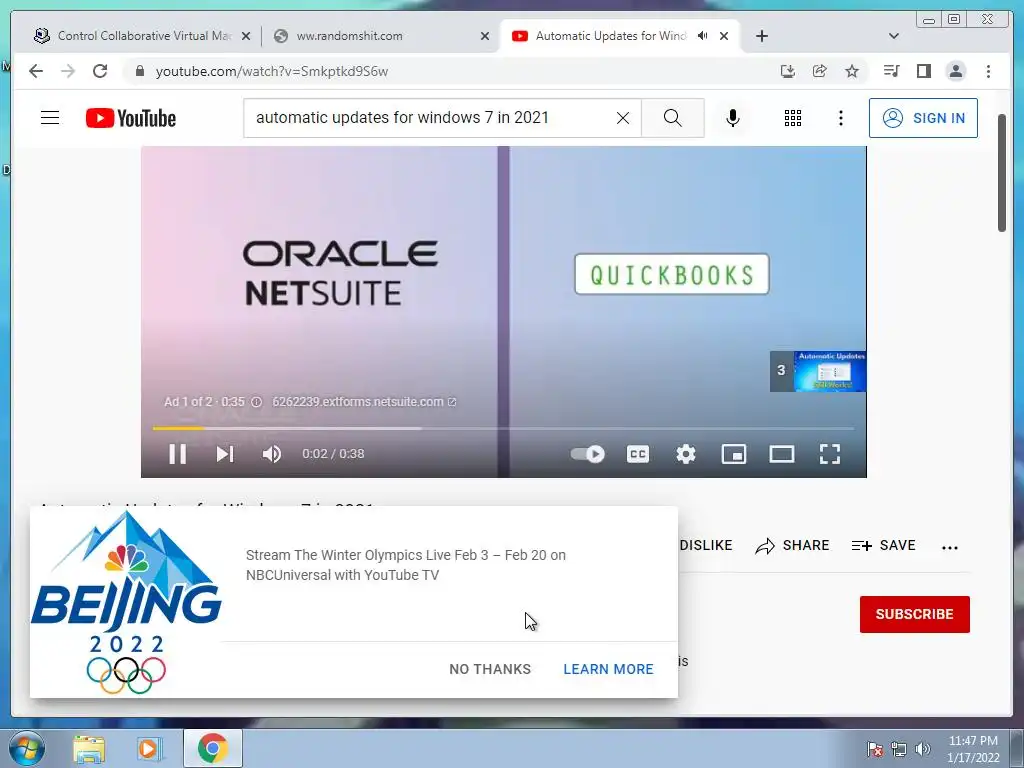Dismiss the Olympics promo with NO THANKS
Image resolution: width=1024 pixels, height=768 pixels.
[x=490, y=669]
